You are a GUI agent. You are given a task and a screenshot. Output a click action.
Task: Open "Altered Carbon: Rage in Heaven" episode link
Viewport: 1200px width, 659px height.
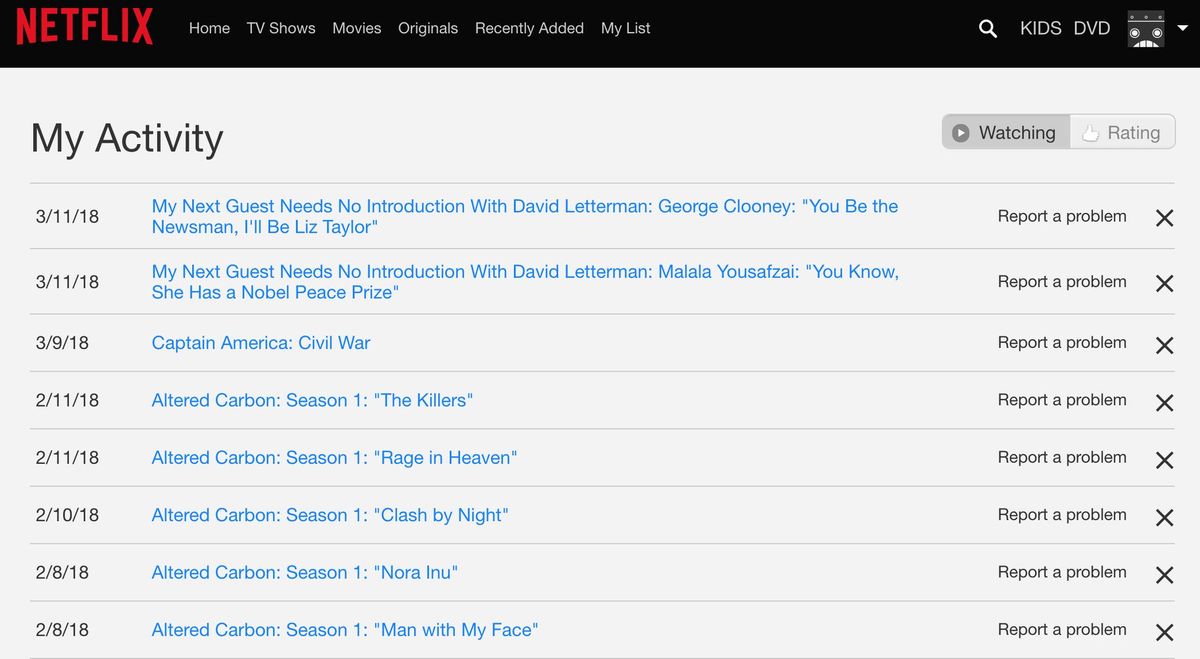click(334, 457)
